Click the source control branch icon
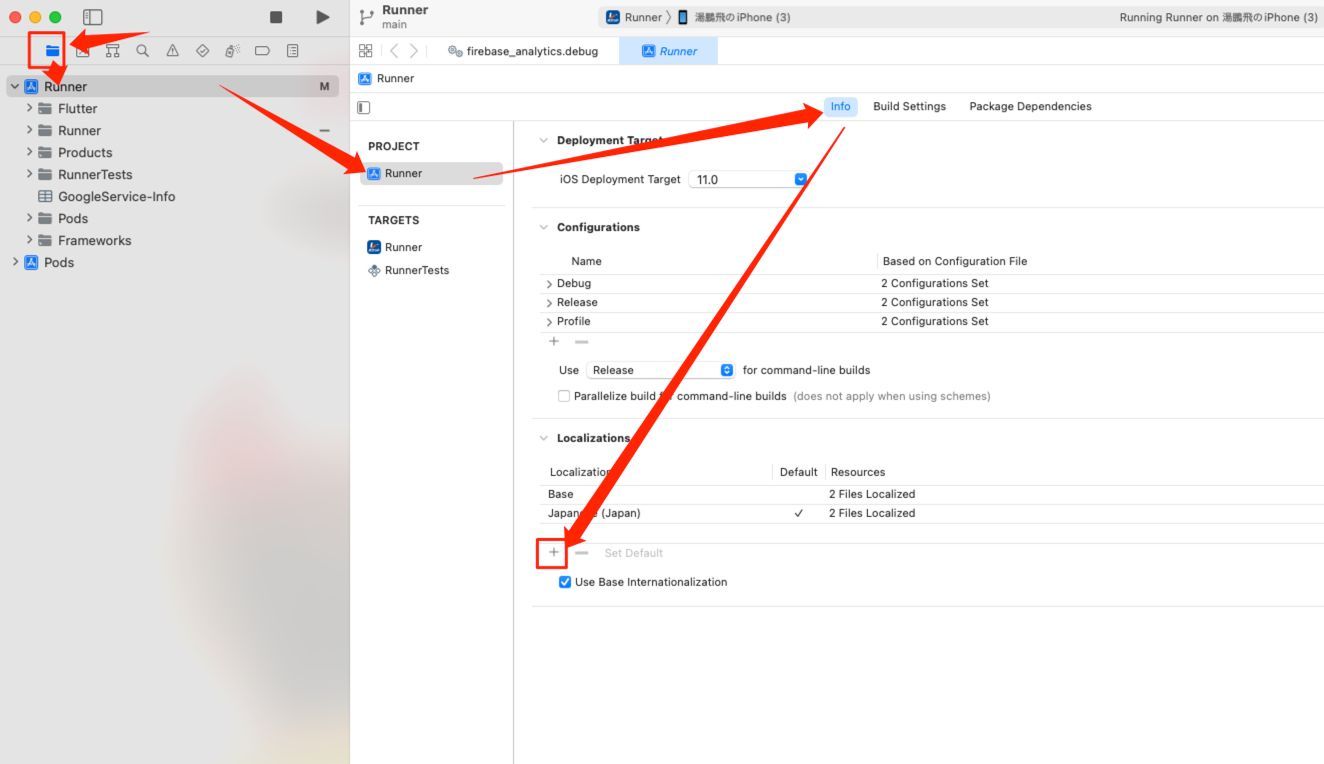1324x764 pixels. pos(366,17)
